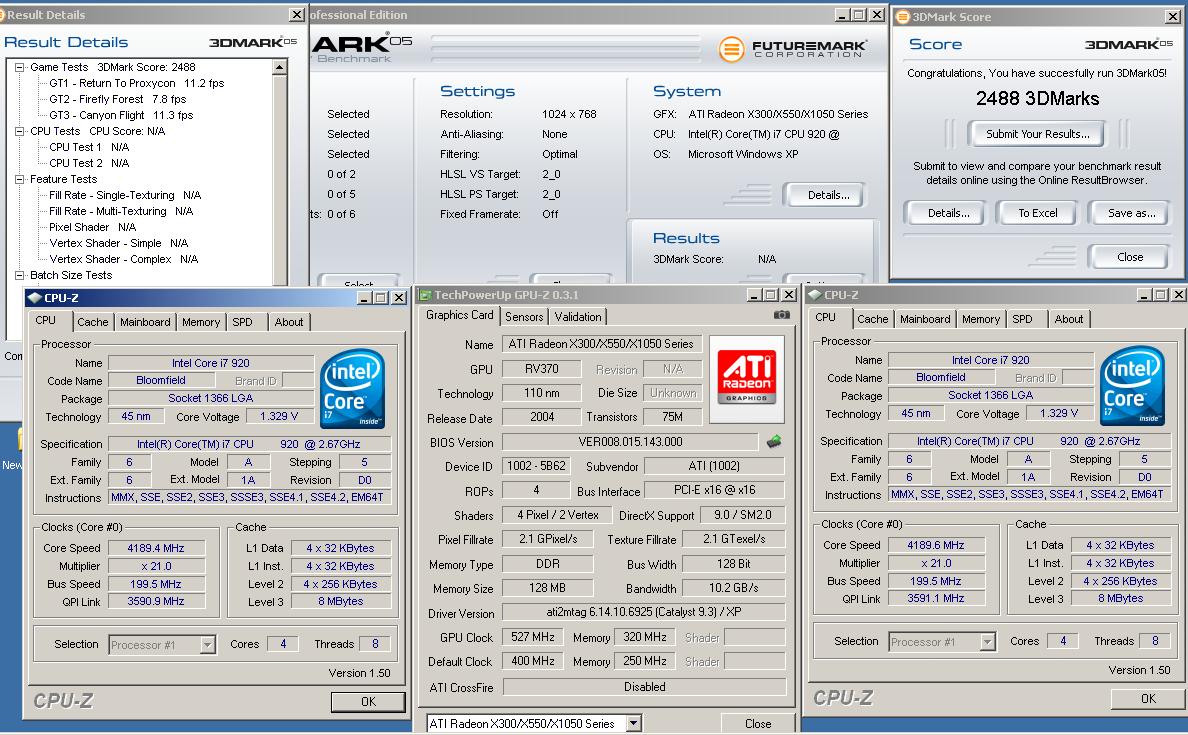The width and height of the screenshot is (1188, 735).
Task: Click Save as button in Score window
Action: pos(1132,214)
